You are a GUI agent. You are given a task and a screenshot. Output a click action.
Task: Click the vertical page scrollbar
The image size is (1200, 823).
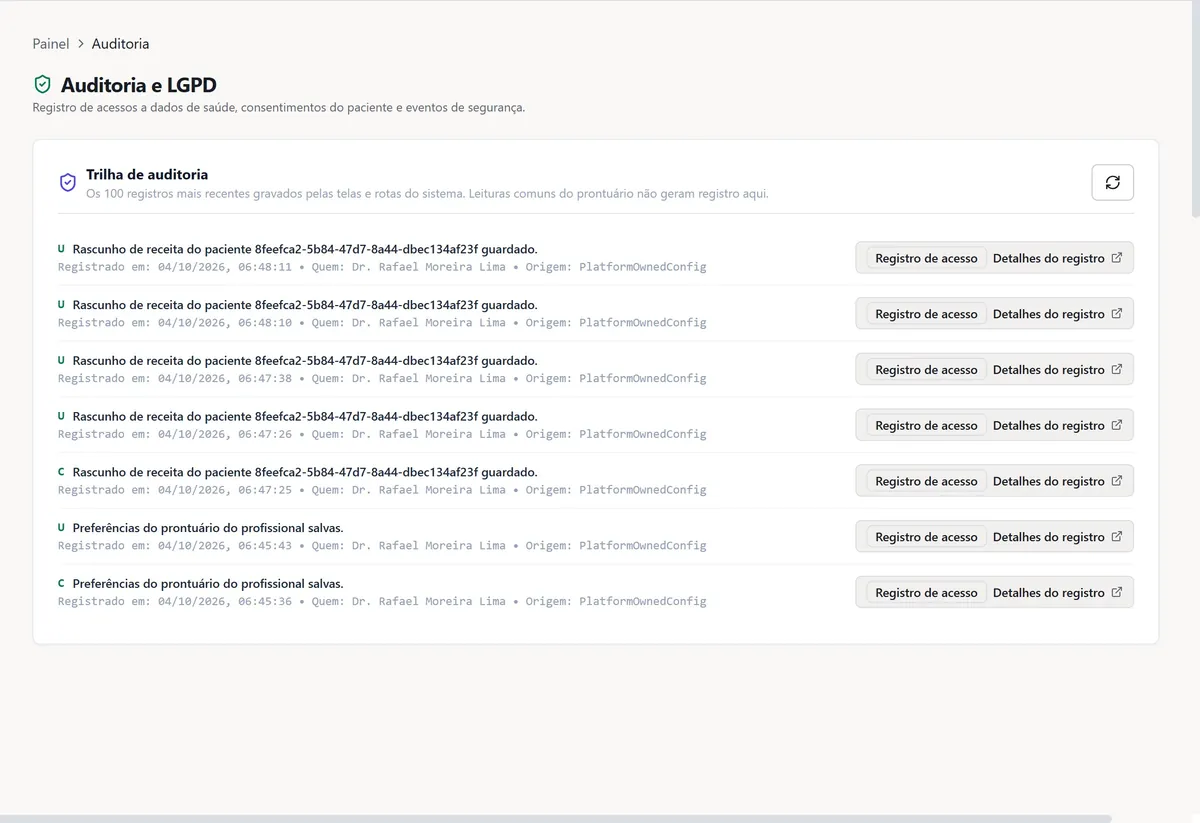tap(1195, 110)
